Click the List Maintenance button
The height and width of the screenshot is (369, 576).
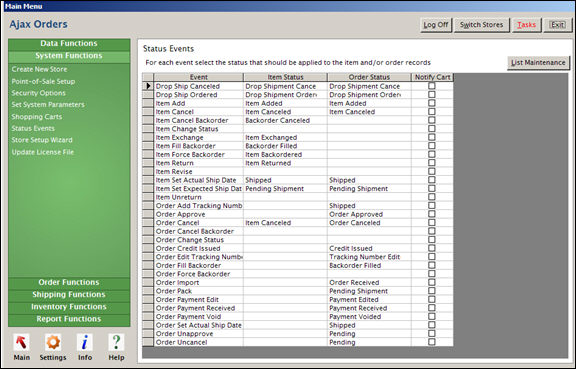538,62
